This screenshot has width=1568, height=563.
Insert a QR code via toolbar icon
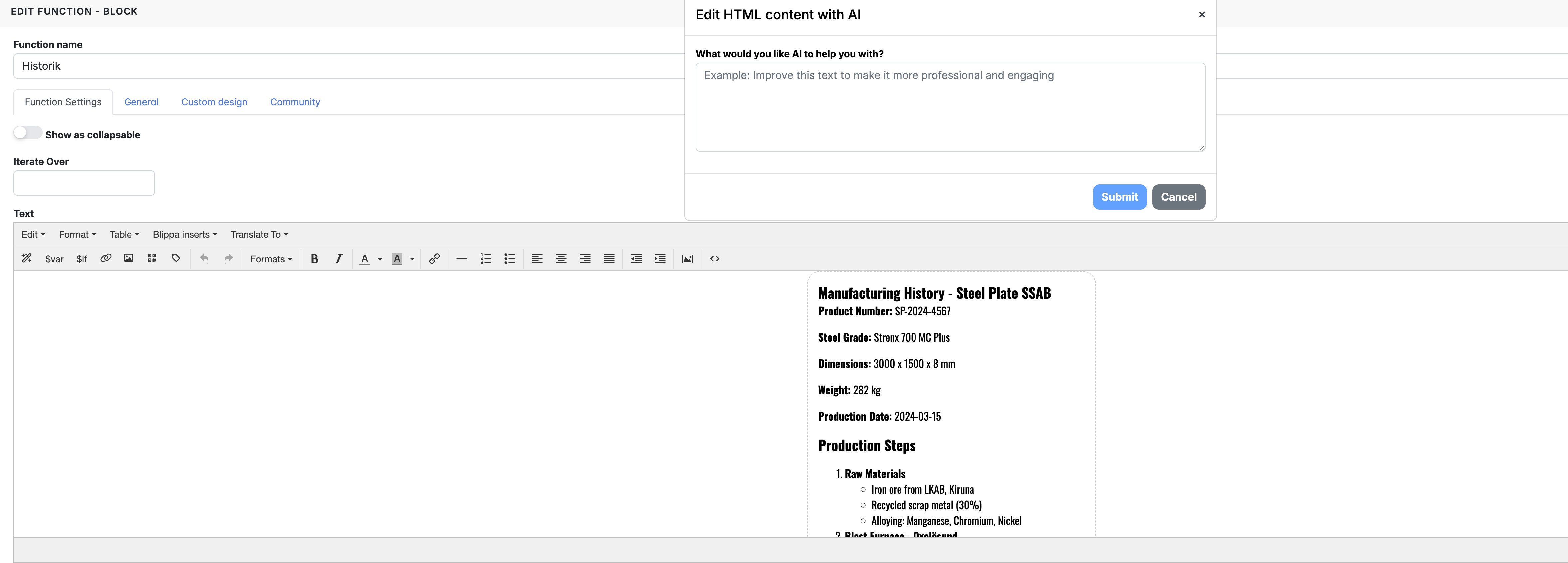pyautogui.click(x=152, y=258)
